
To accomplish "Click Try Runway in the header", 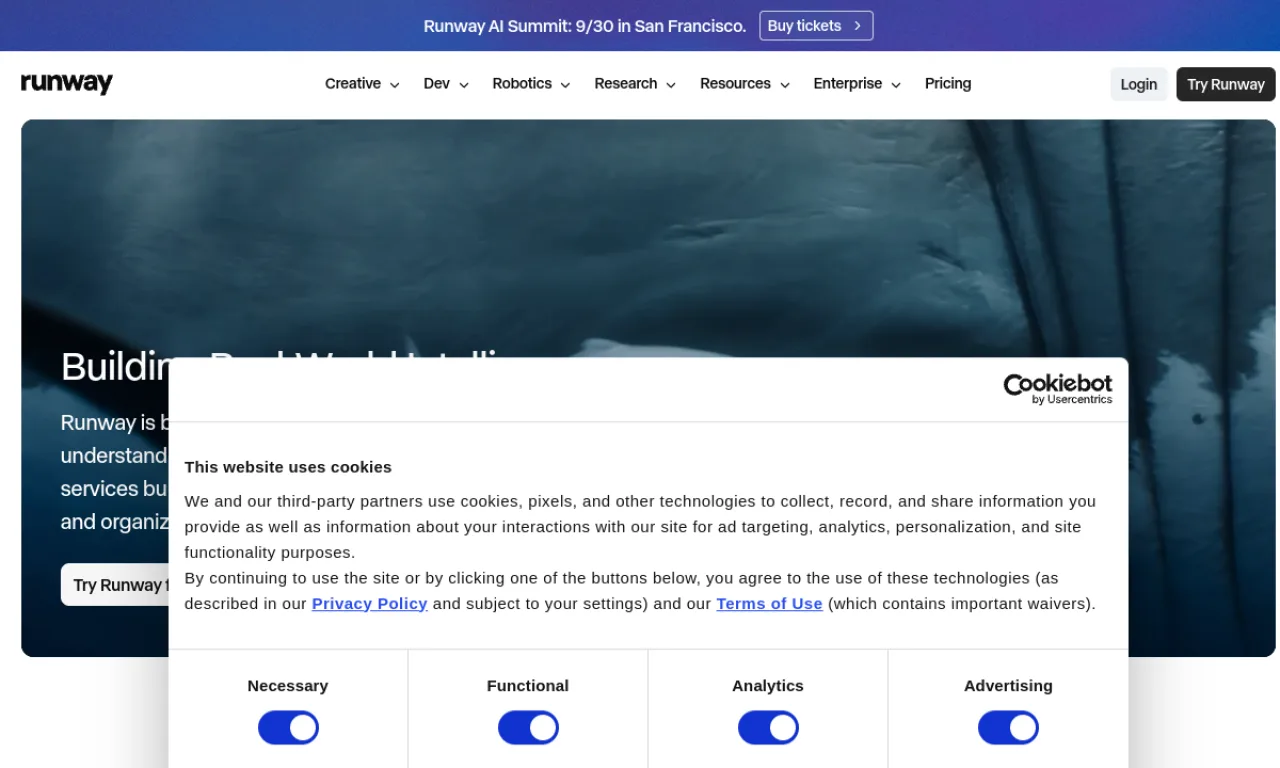I will click(x=1226, y=84).
